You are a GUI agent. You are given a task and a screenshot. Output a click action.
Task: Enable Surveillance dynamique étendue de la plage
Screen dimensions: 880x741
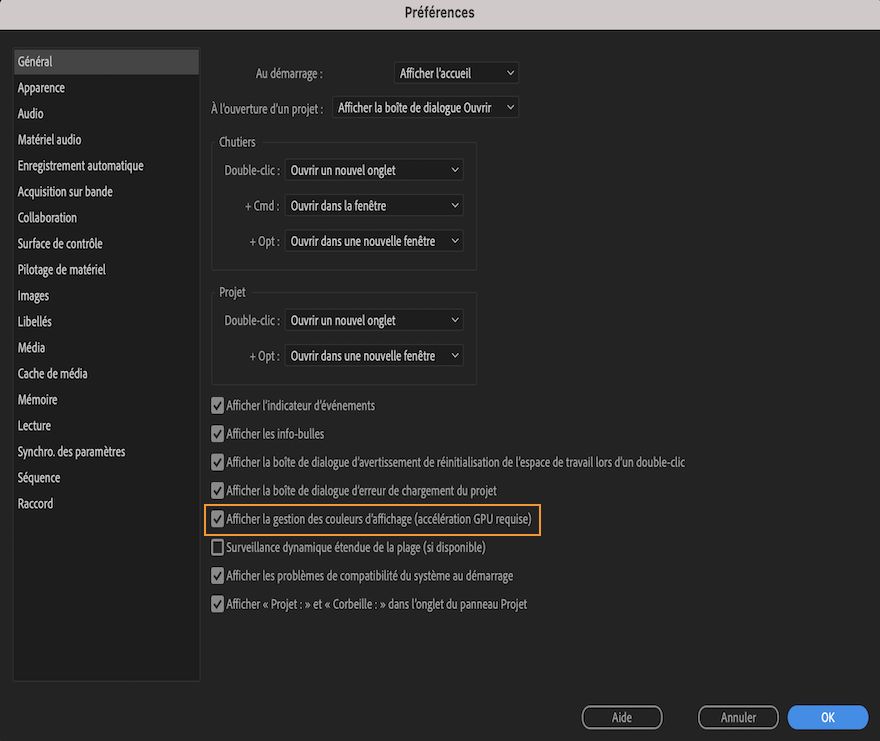[x=217, y=547]
